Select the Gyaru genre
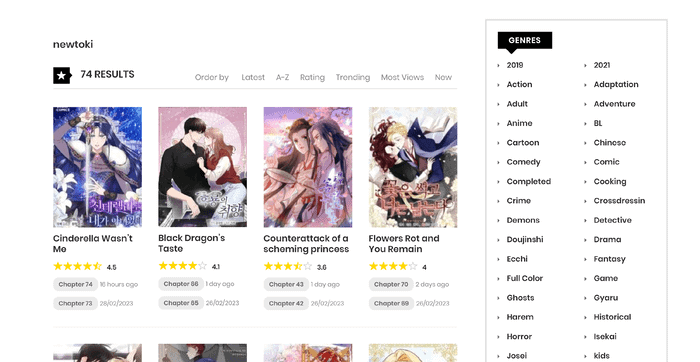 pyautogui.click(x=606, y=298)
